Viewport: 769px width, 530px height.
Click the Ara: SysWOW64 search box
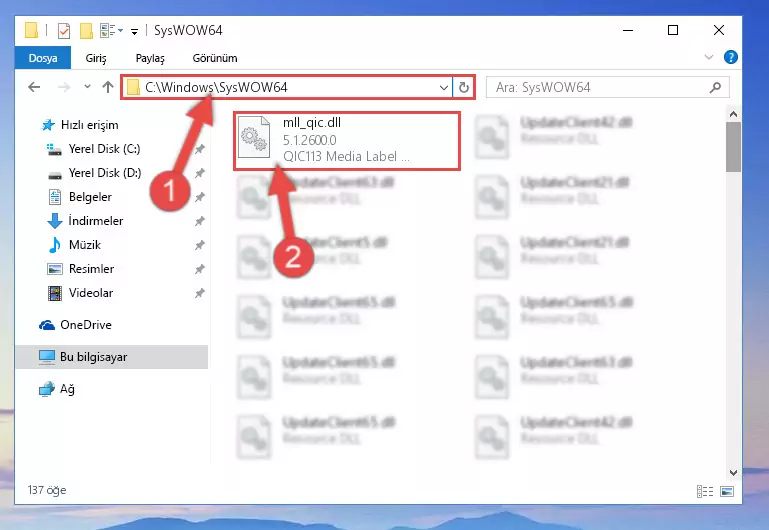click(x=607, y=88)
